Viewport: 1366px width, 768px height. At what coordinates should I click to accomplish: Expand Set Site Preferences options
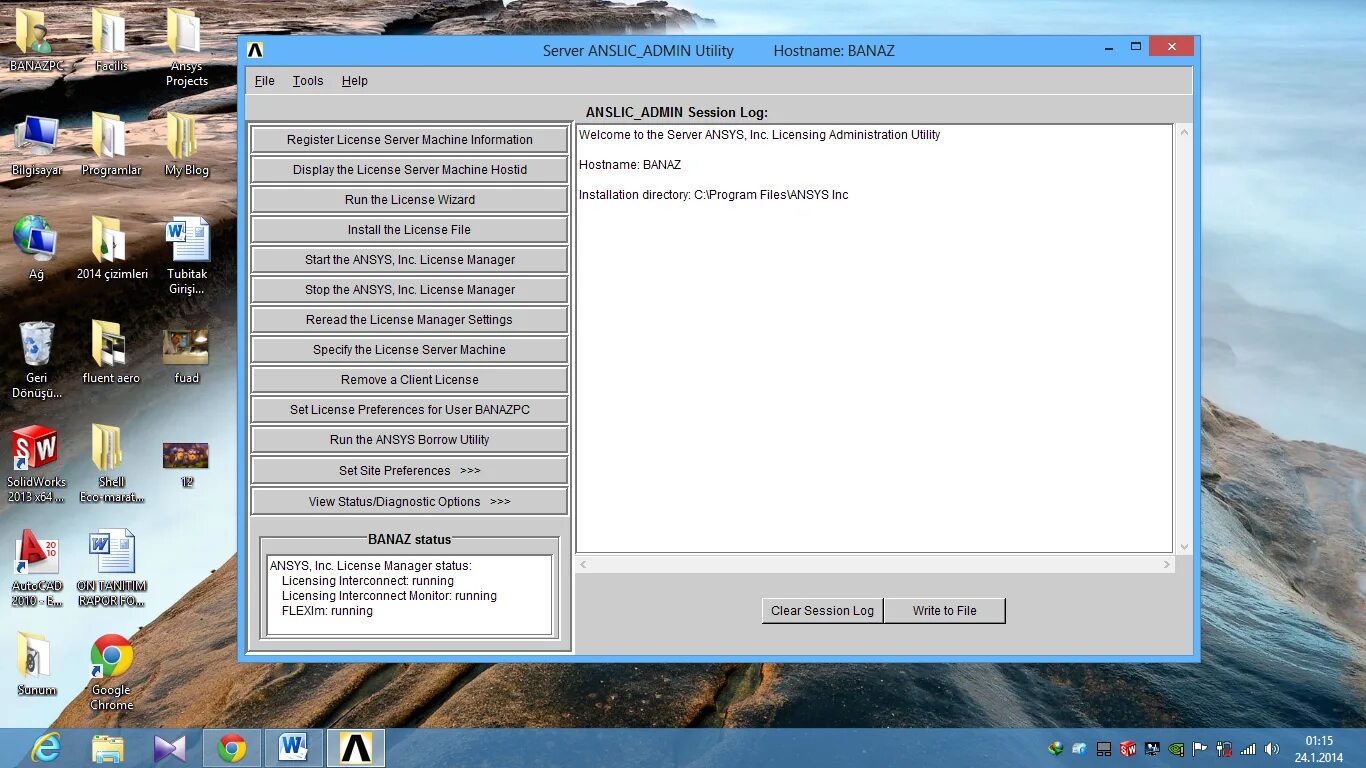pos(409,471)
